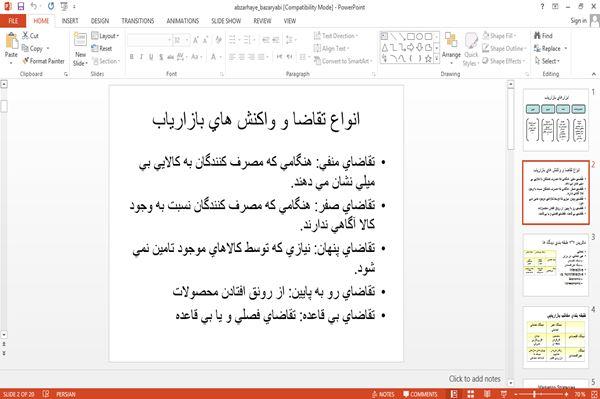Open the Align Text dropdown

click(332, 48)
